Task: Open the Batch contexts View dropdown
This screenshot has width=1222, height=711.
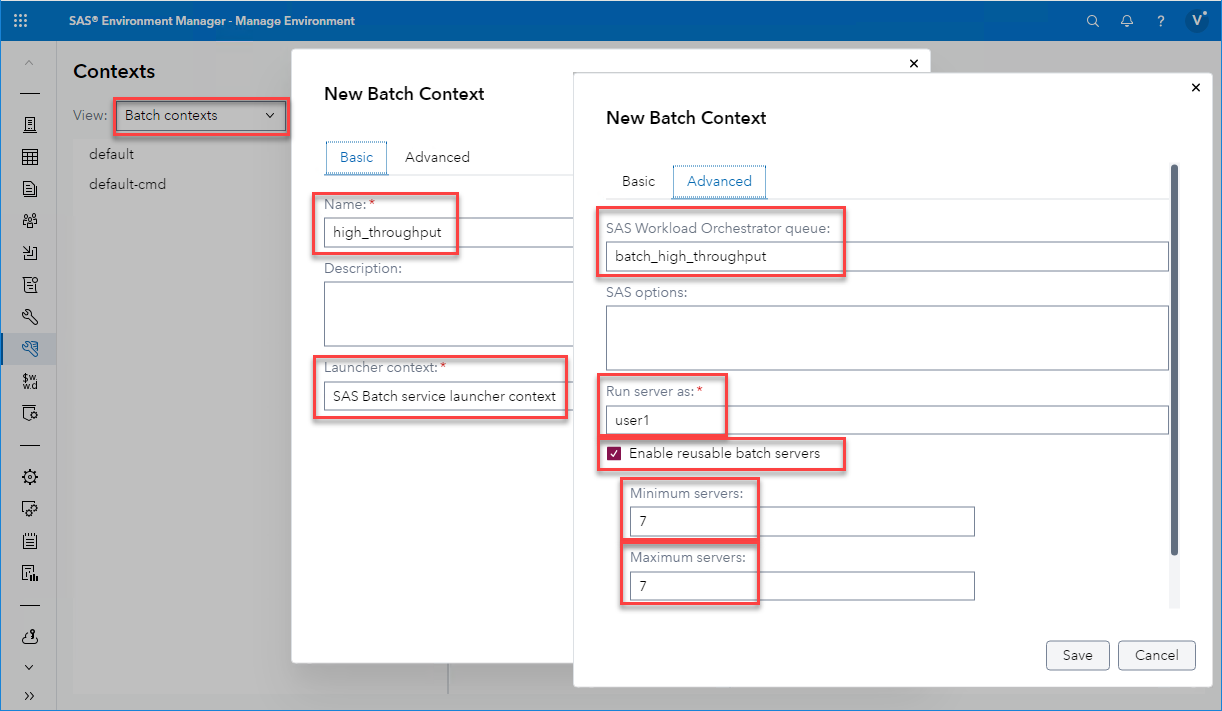Action: pyautogui.click(x=200, y=116)
